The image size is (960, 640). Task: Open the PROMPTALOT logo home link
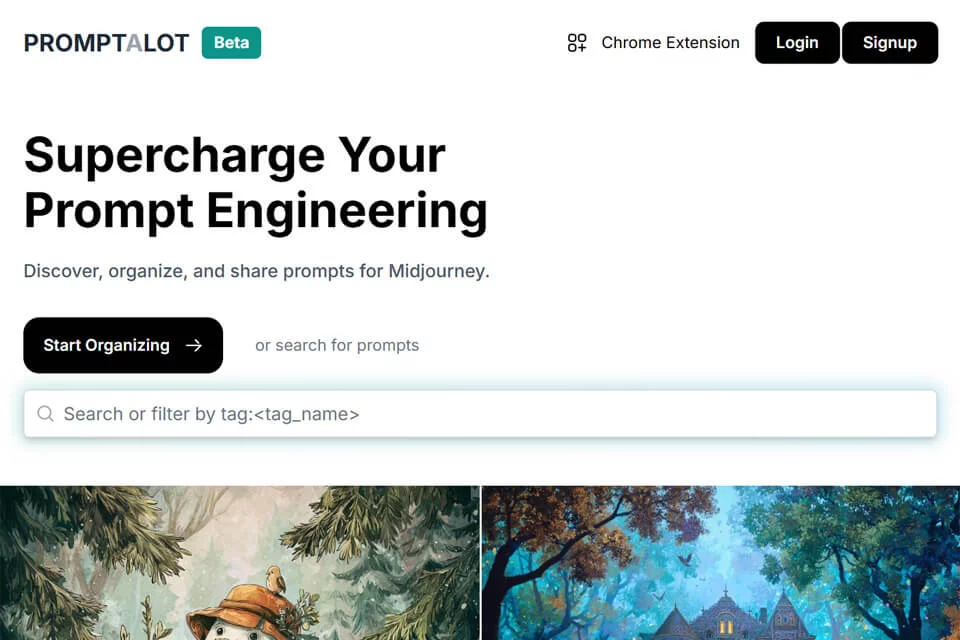[x=107, y=43]
